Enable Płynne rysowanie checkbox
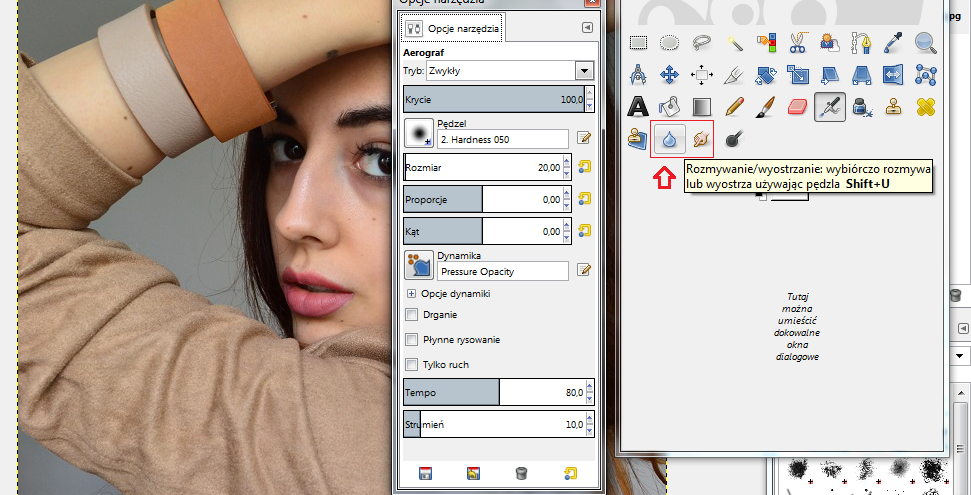971x495 pixels. [411, 339]
